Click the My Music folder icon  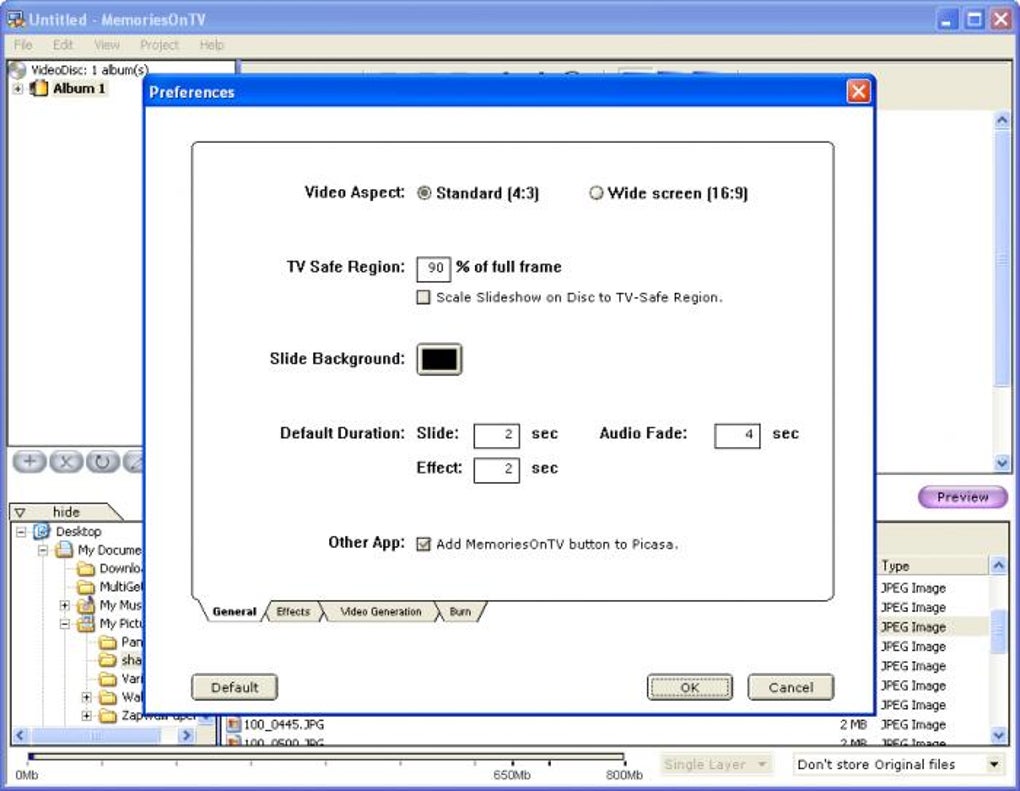pos(86,605)
